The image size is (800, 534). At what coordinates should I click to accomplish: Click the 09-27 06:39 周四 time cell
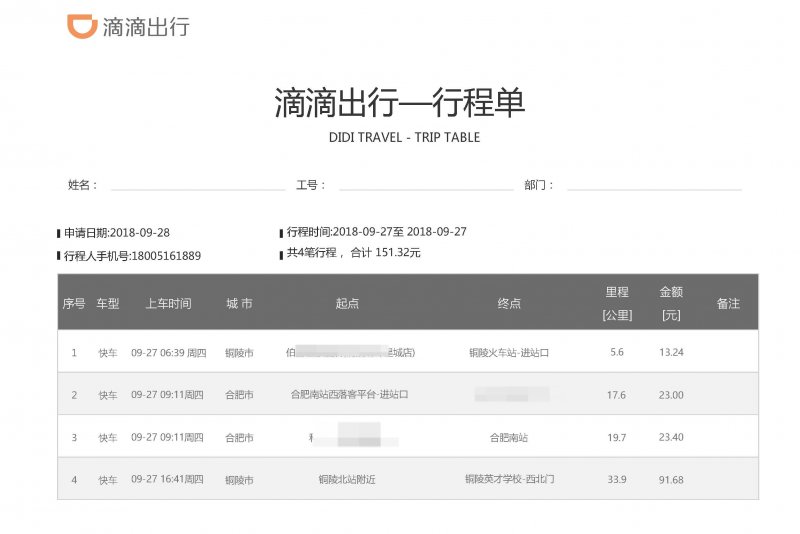[169, 353]
